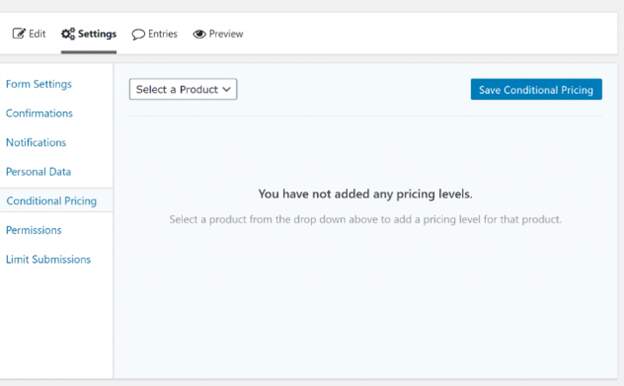Go to the Preview tab label

(x=226, y=34)
